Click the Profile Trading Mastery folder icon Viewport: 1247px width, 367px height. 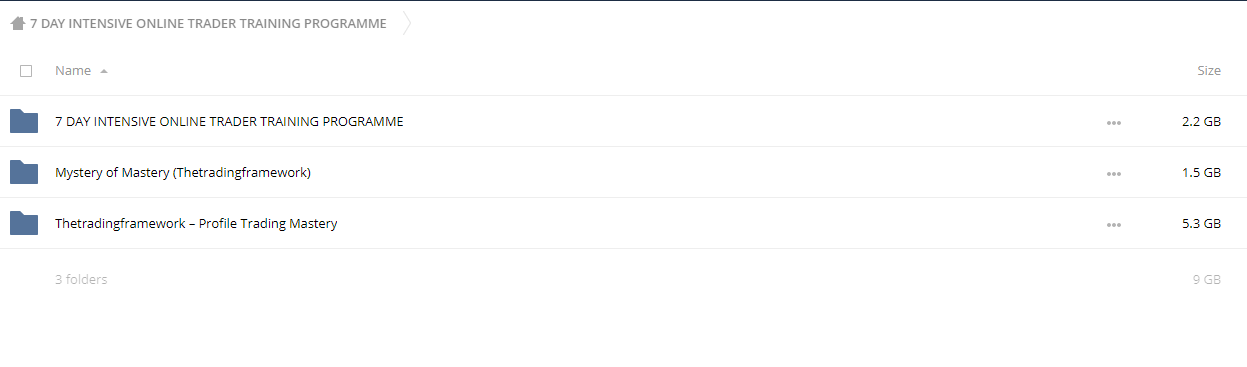(x=24, y=223)
